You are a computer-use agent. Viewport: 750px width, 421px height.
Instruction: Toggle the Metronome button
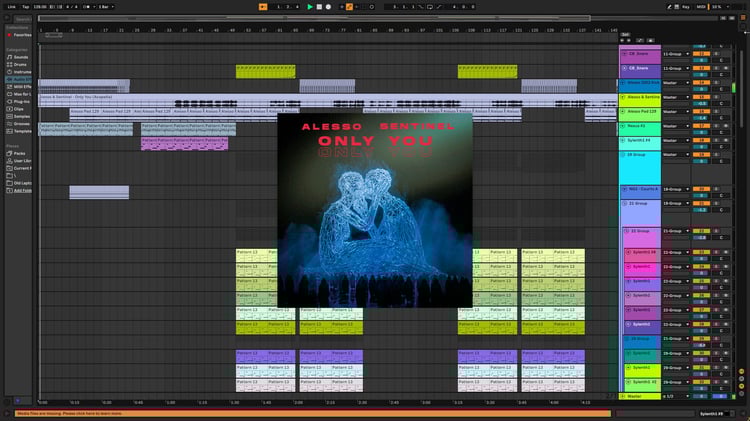pos(87,7)
